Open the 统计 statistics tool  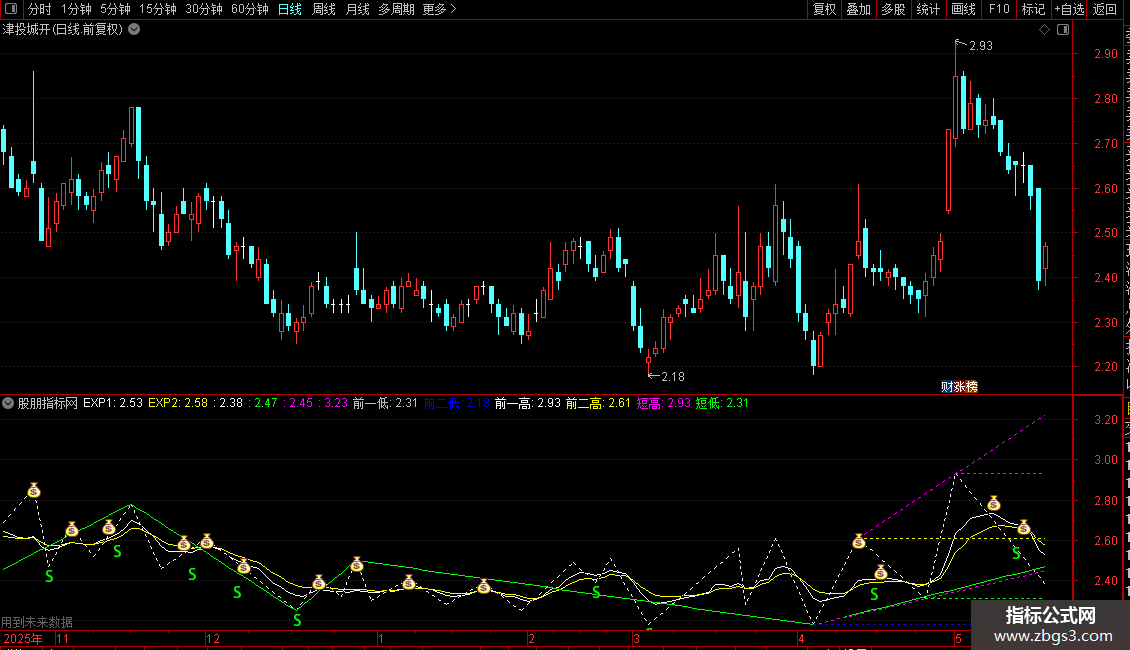928,9
